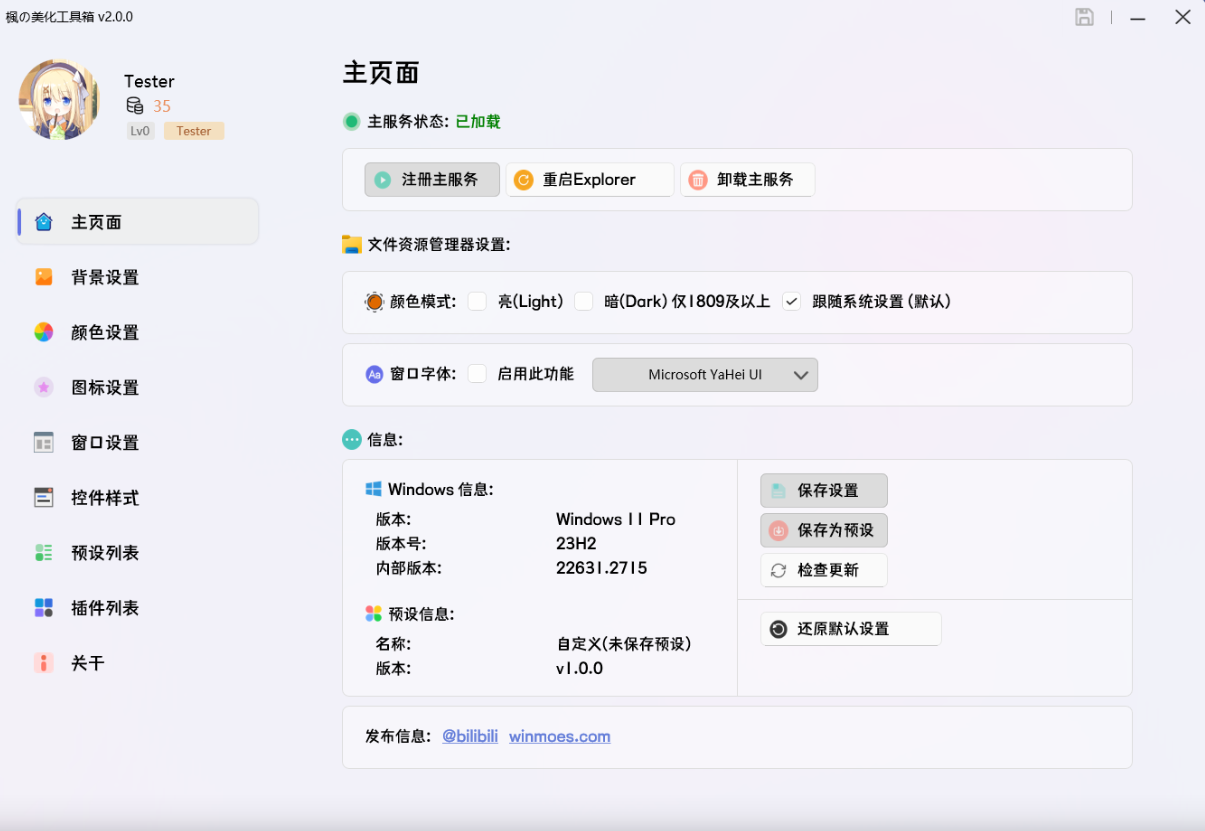1205x831 pixels.
Task: Click the v1.0.0 preset version
Action: tap(580, 668)
